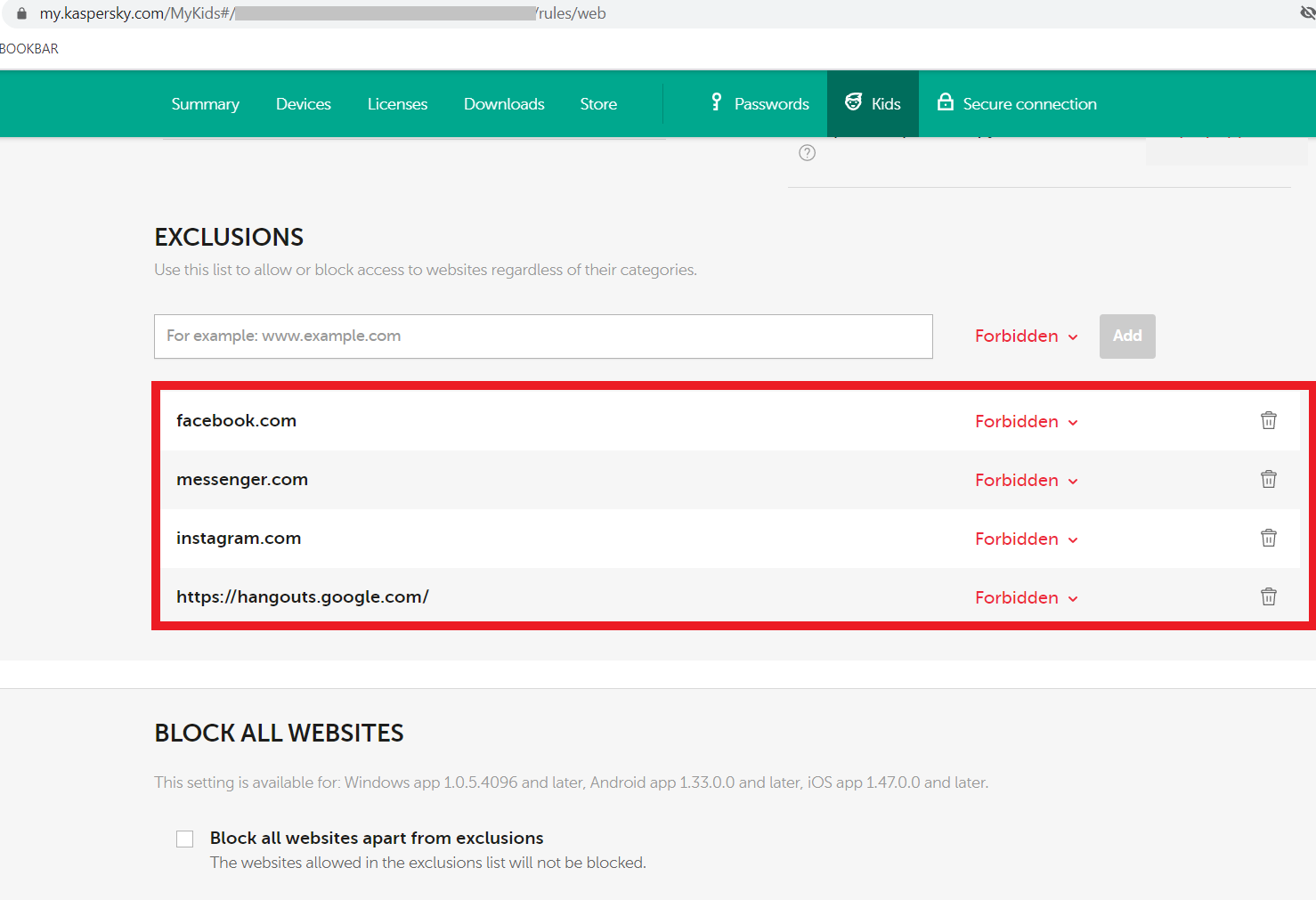
Task: Change messenger.com Forbidden status dropdown
Action: click(x=1027, y=481)
